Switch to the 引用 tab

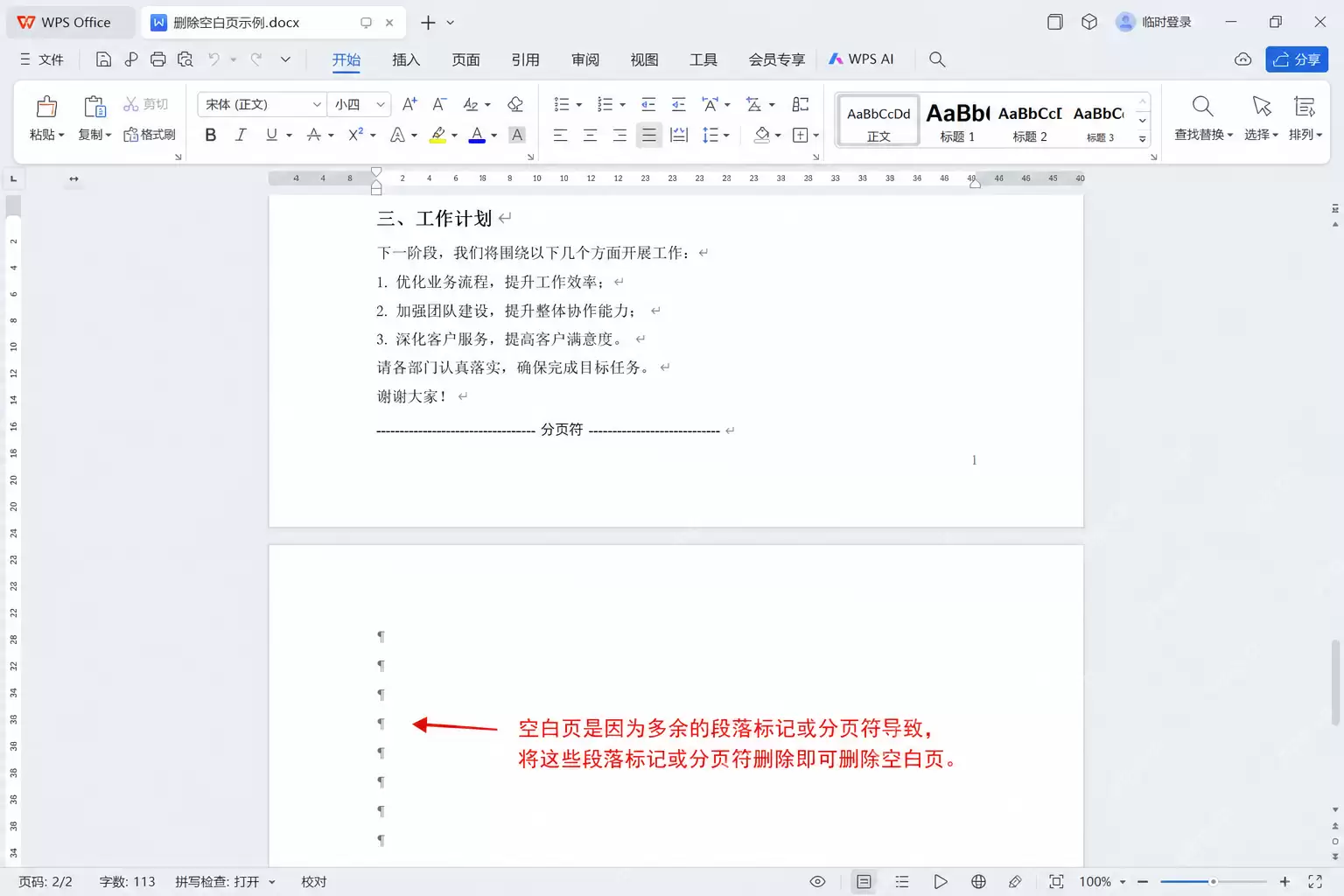tap(525, 59)
